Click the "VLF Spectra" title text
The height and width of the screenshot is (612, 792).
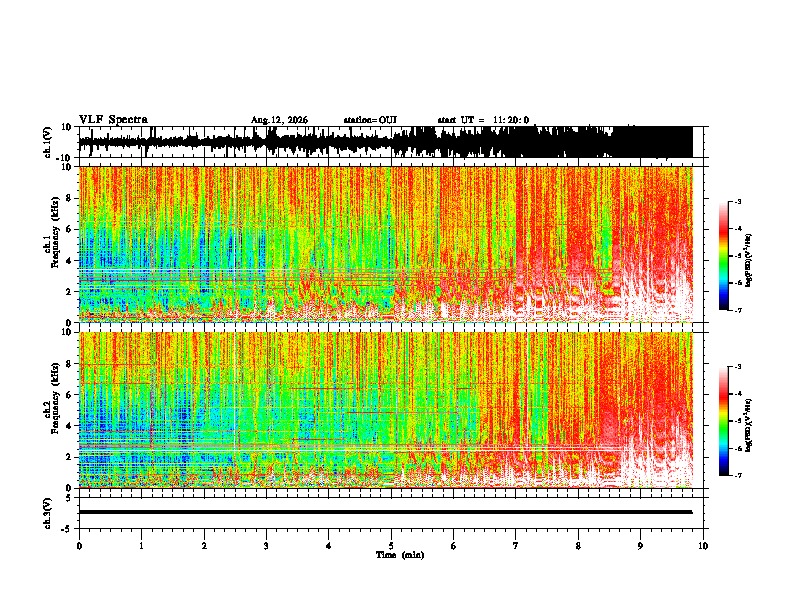113,120
